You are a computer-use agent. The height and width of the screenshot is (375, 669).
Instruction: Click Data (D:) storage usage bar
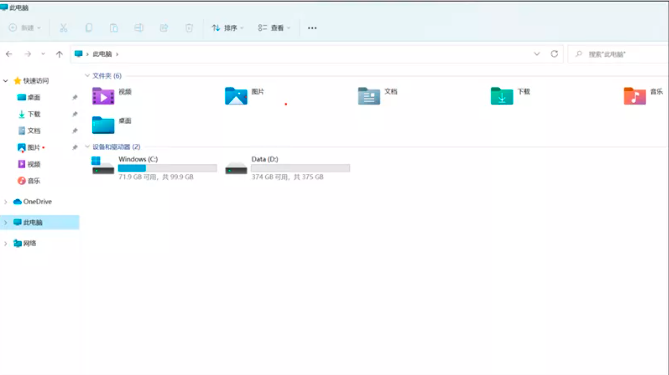pyautogui.click(x=300, y=168)
